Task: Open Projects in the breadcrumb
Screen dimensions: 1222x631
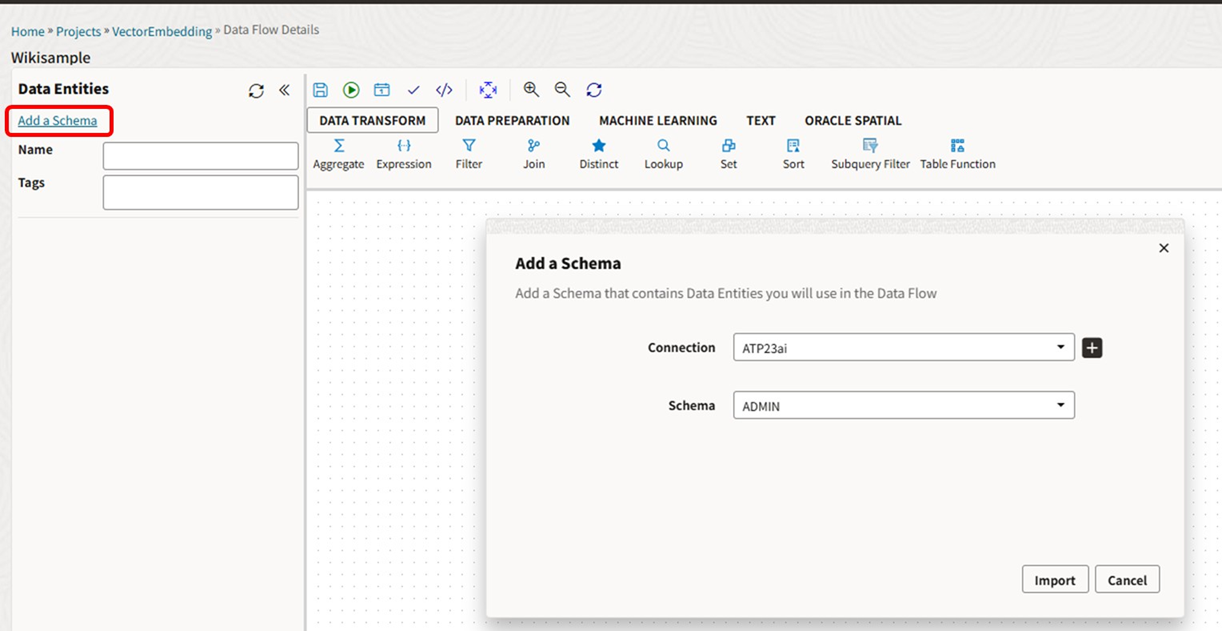Action: pos(78,31)
